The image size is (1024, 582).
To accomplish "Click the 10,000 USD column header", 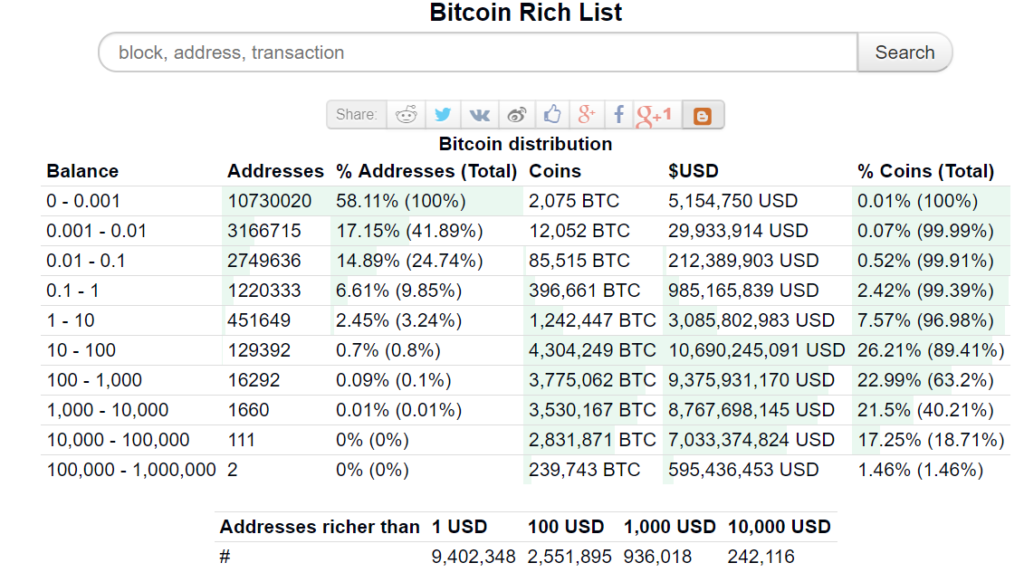I will [779, 527].
